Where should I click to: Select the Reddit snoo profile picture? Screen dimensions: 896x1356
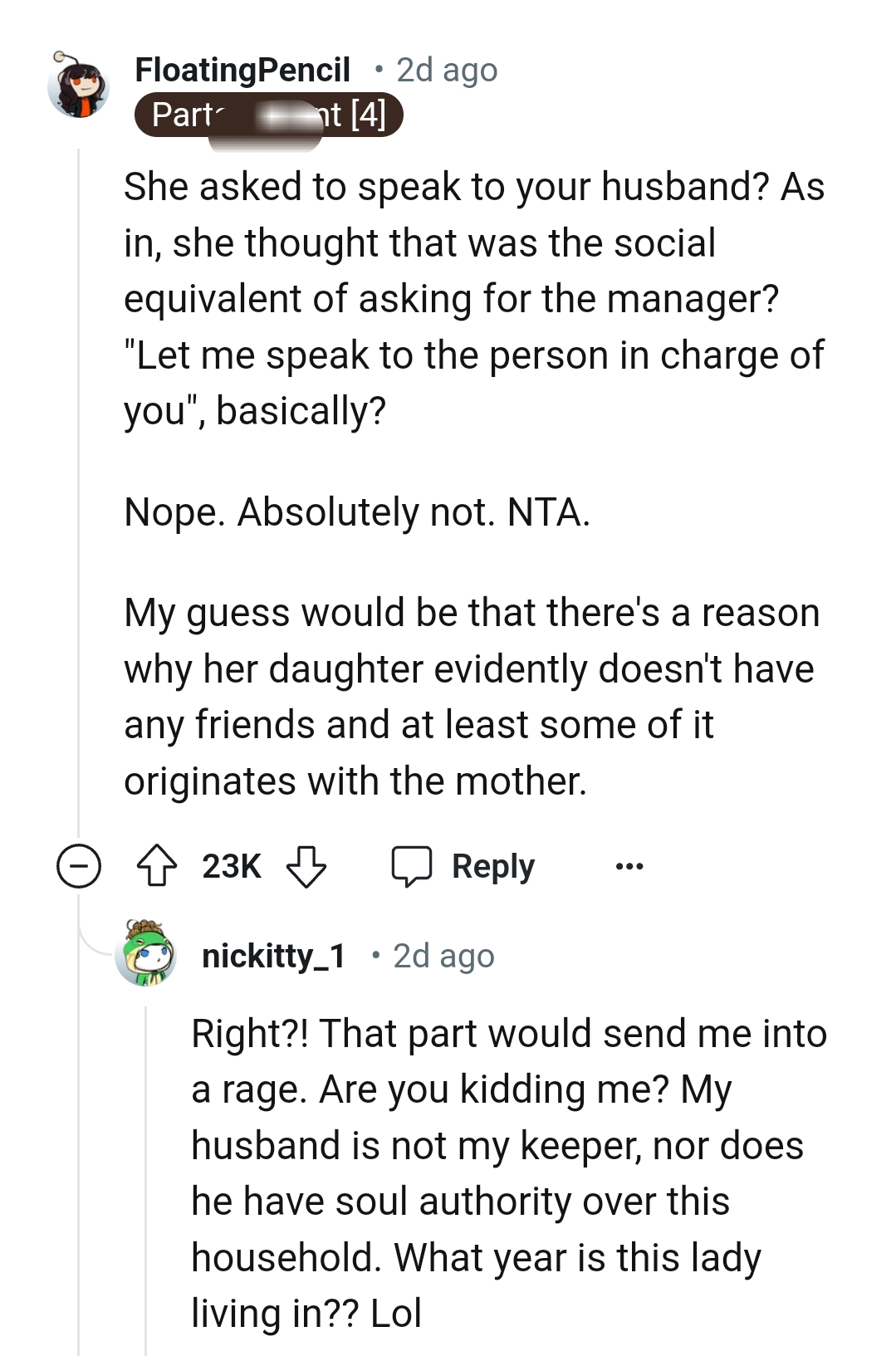(79, 87)
